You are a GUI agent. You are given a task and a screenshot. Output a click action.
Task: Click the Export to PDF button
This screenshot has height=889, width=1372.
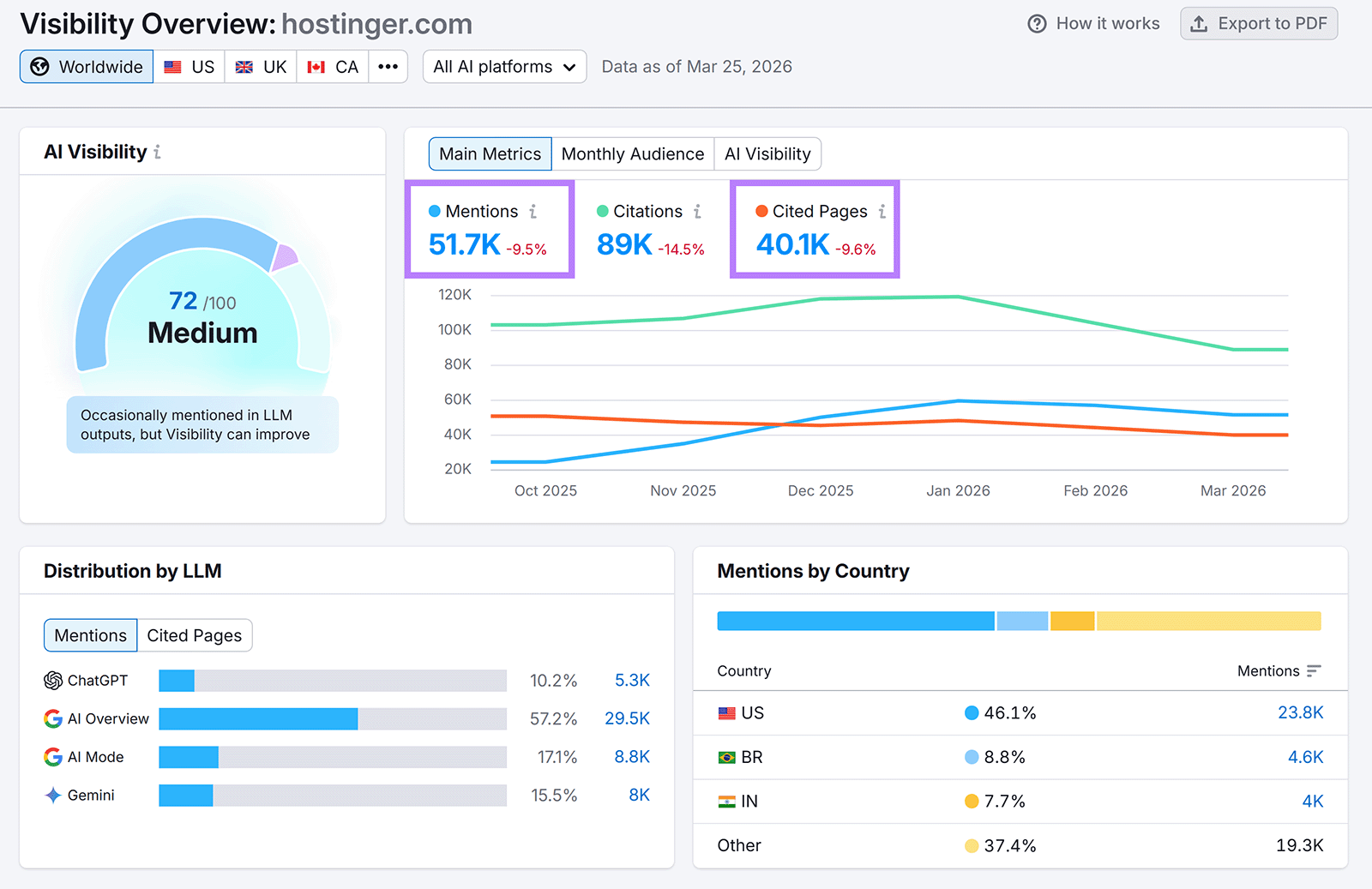click(1259, 23)
